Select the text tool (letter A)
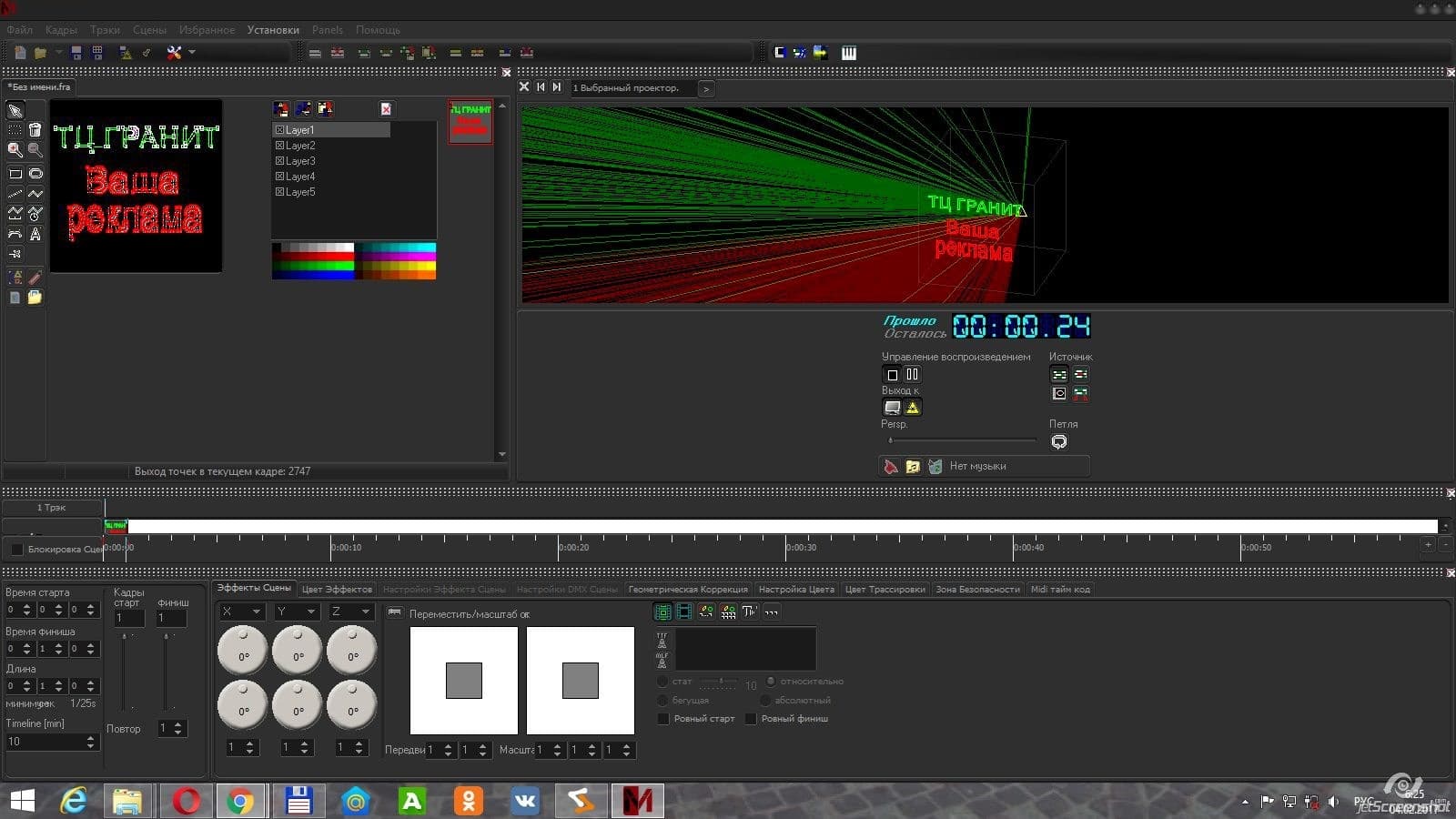 point(35,234)
